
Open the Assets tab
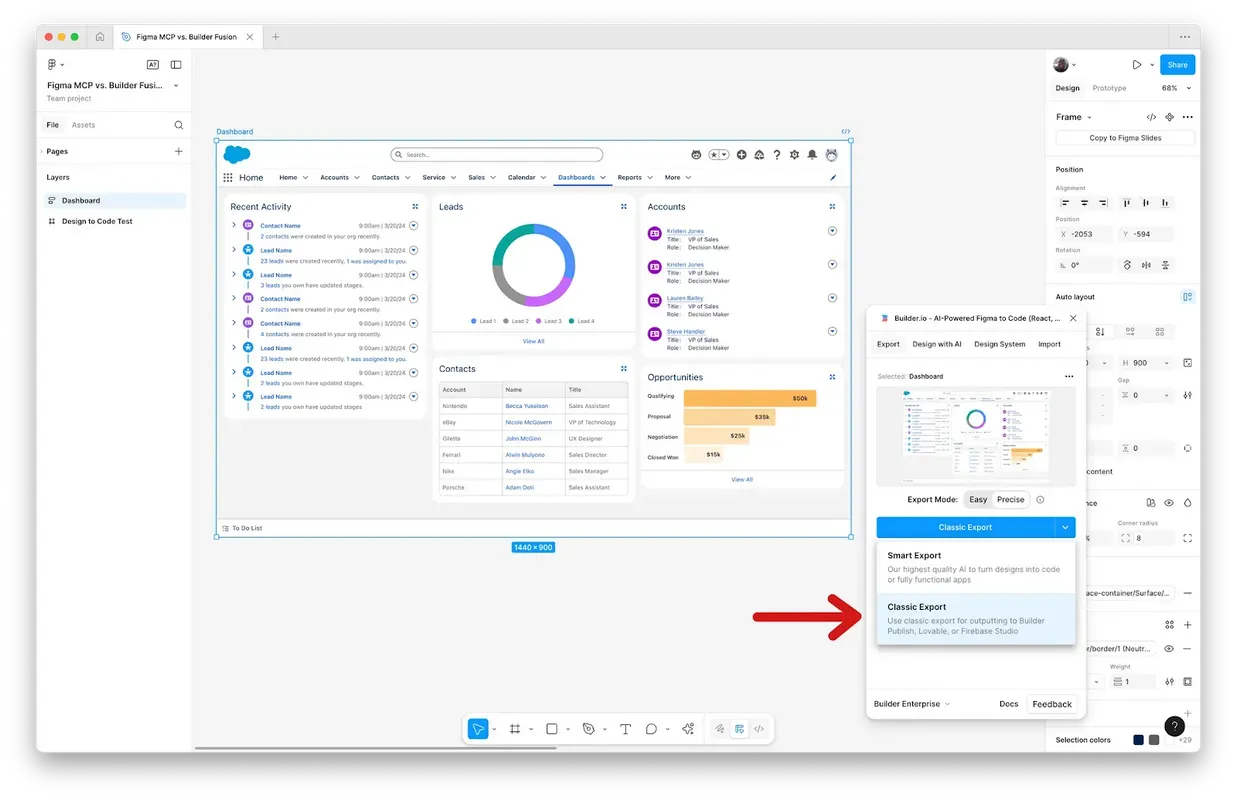pos(83,125)
